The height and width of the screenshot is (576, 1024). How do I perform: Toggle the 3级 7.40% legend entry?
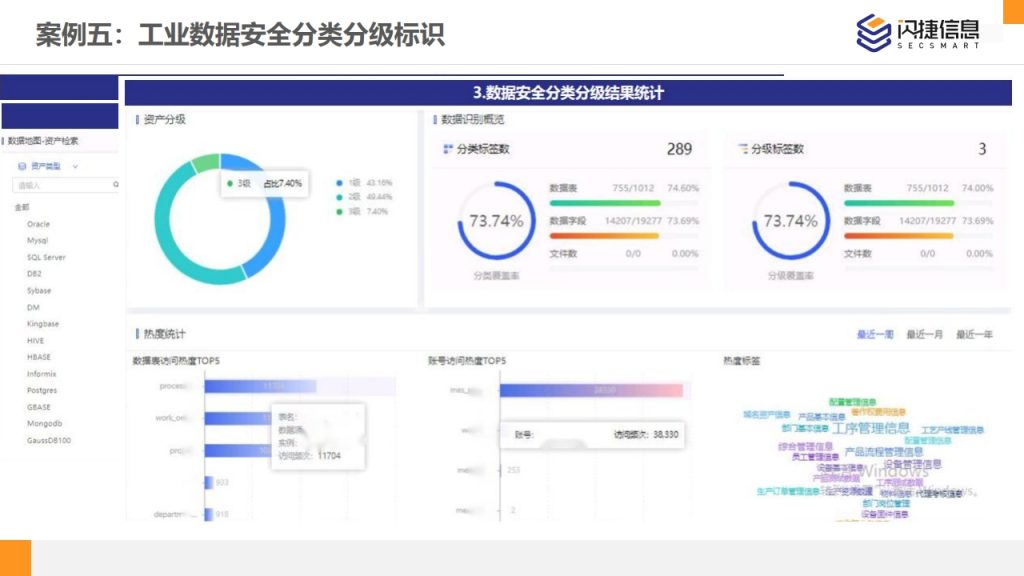coord(362,212)
